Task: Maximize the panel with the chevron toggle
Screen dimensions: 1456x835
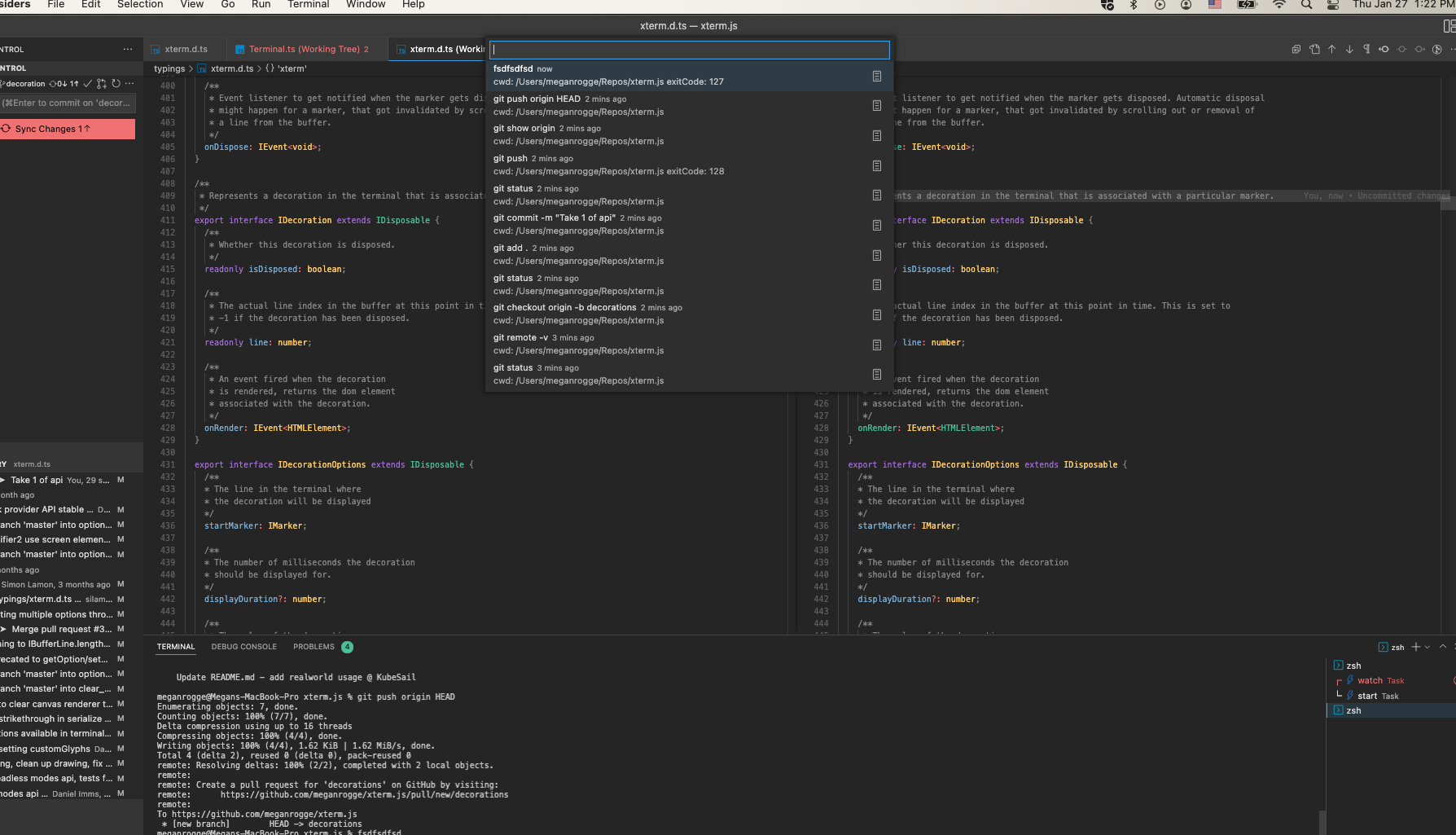Action: 1443,647
